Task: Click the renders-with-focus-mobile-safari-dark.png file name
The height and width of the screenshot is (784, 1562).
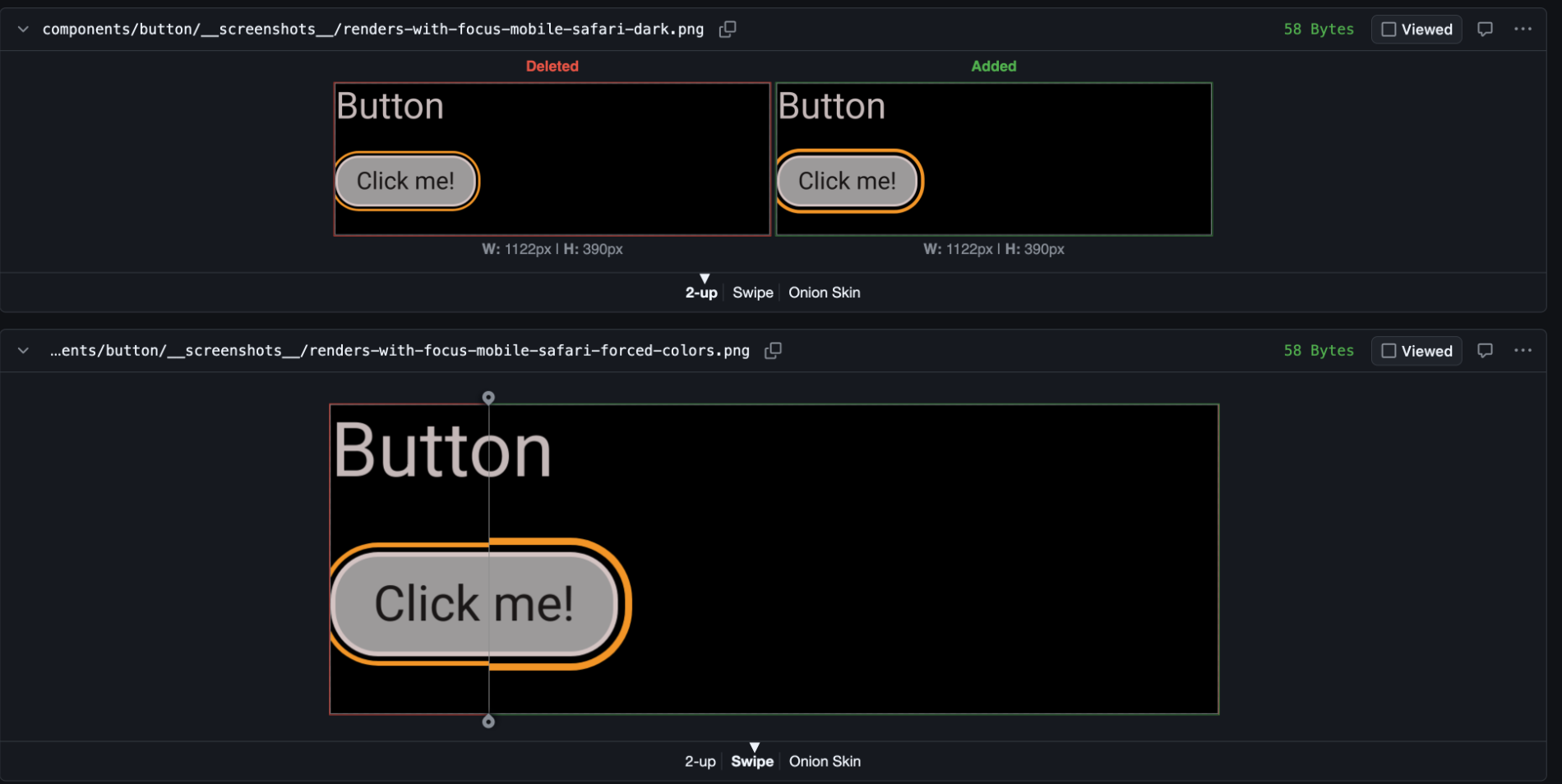Action: [x=372, y=30]
